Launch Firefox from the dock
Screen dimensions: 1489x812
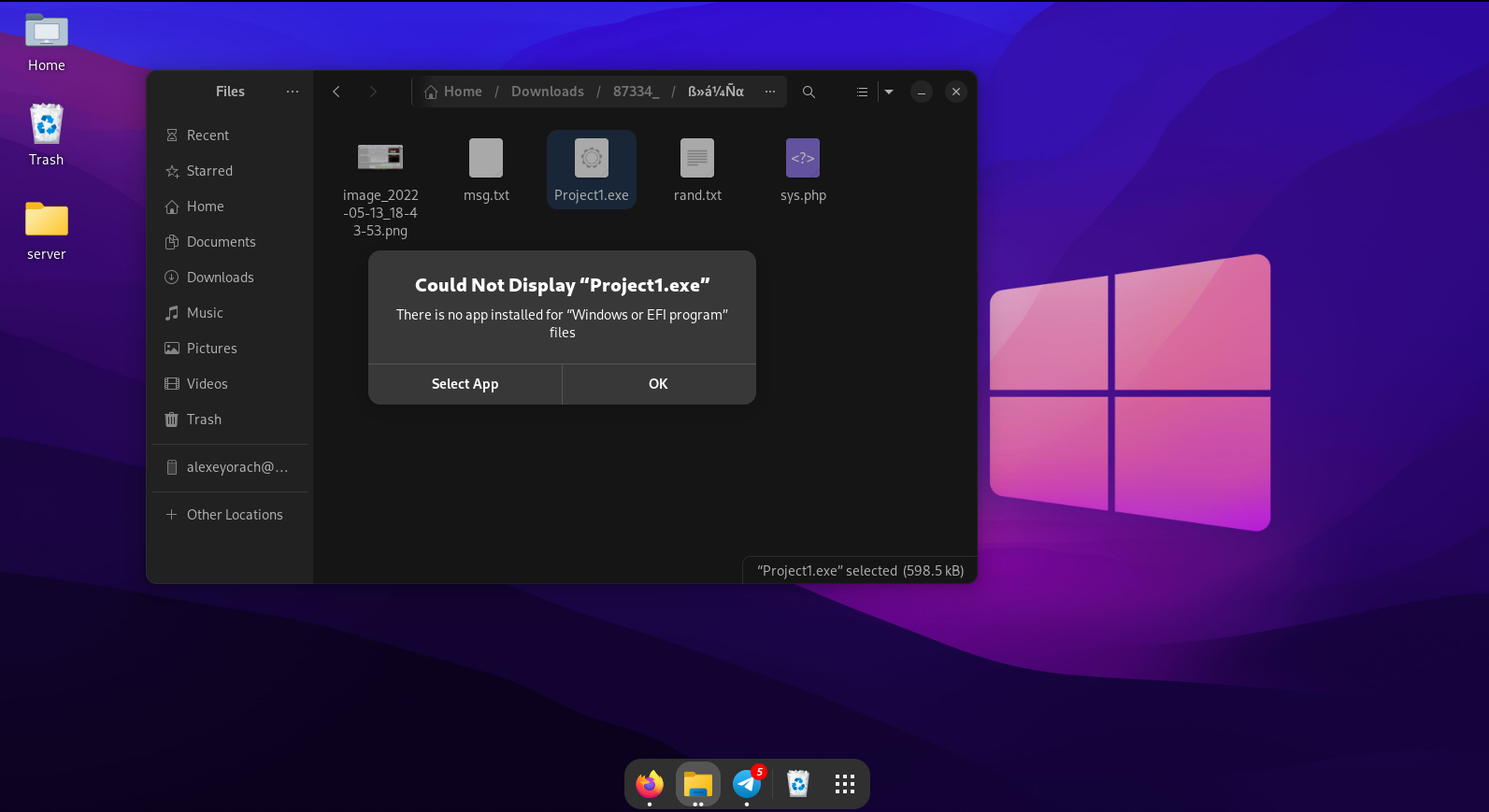click(x=650, y=784)
